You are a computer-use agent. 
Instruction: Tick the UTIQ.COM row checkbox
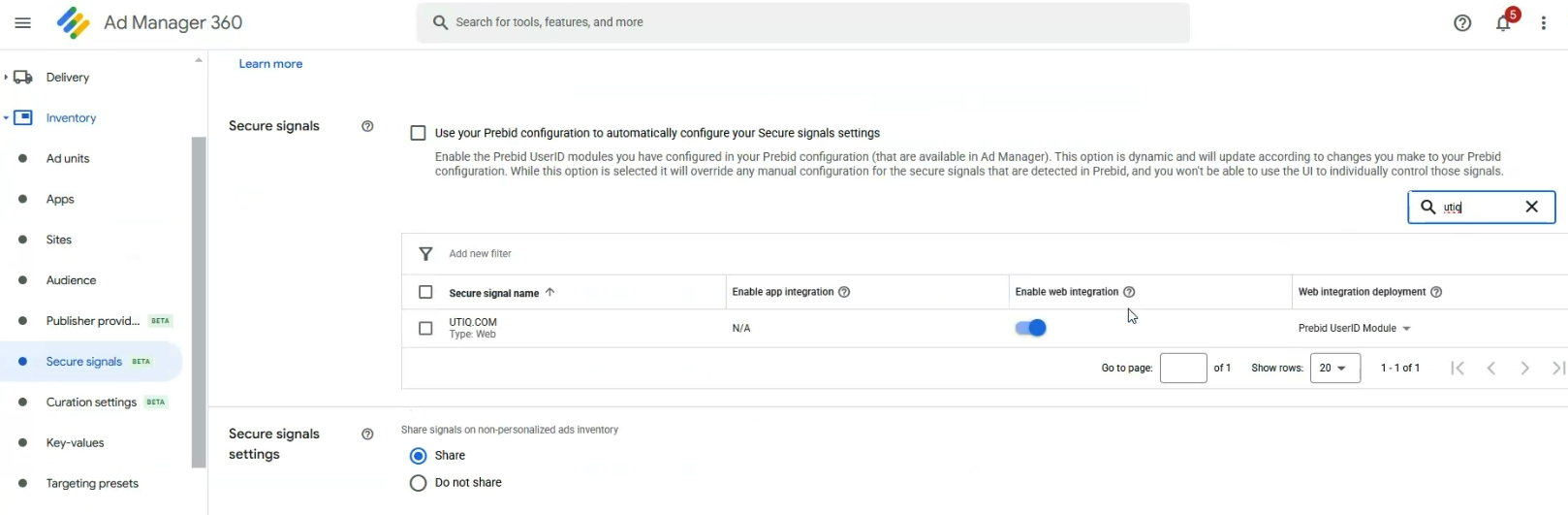pyautogui.click(x=425, y=329)
